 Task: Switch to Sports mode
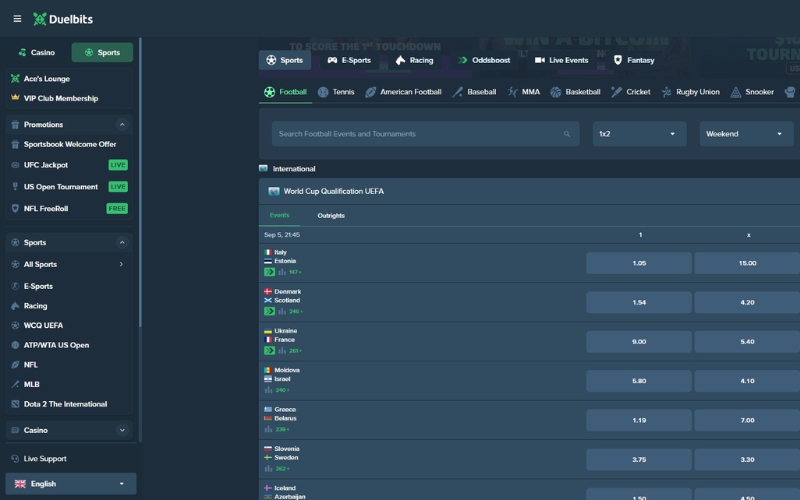[x=102, y=52]
